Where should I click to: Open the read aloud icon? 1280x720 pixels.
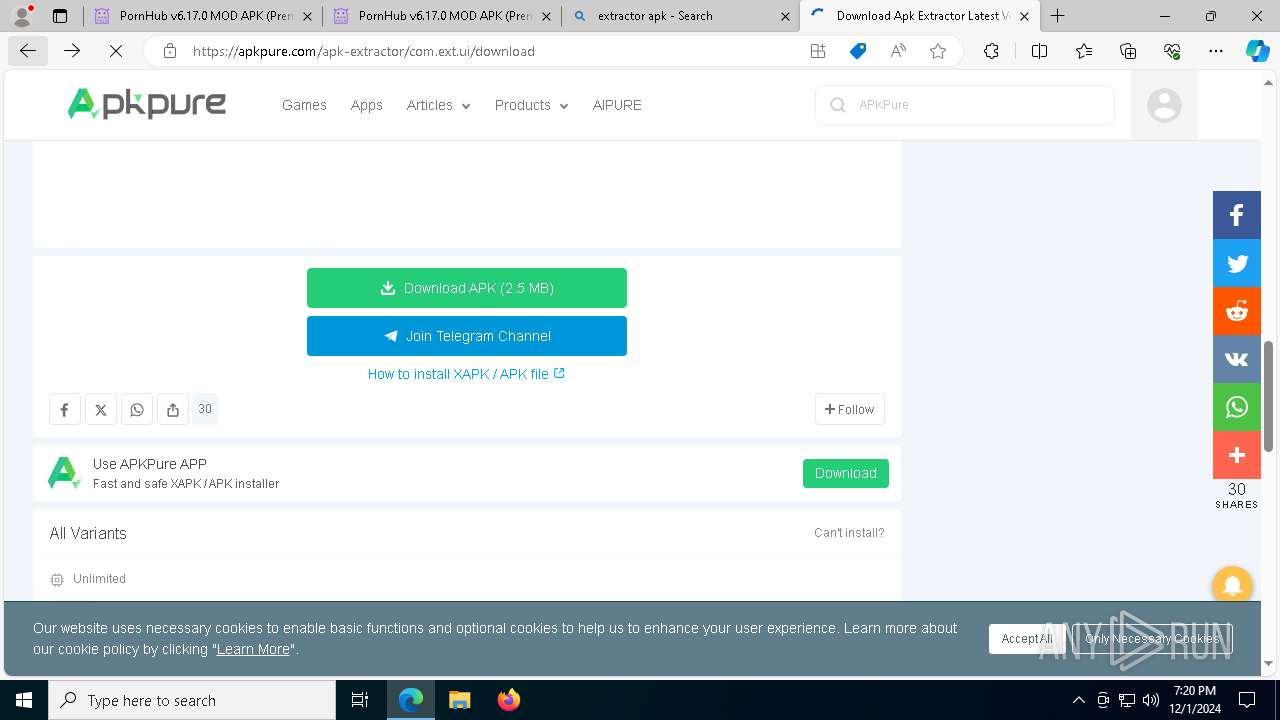tap(898, 51)
